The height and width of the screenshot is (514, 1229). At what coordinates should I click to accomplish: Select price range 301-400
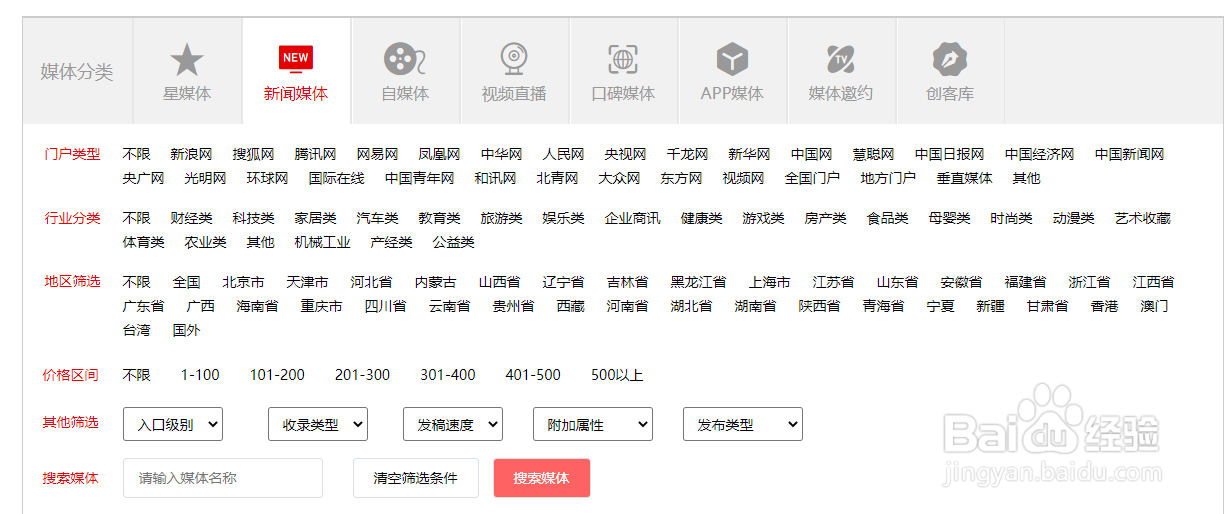(x=448, y=375)
